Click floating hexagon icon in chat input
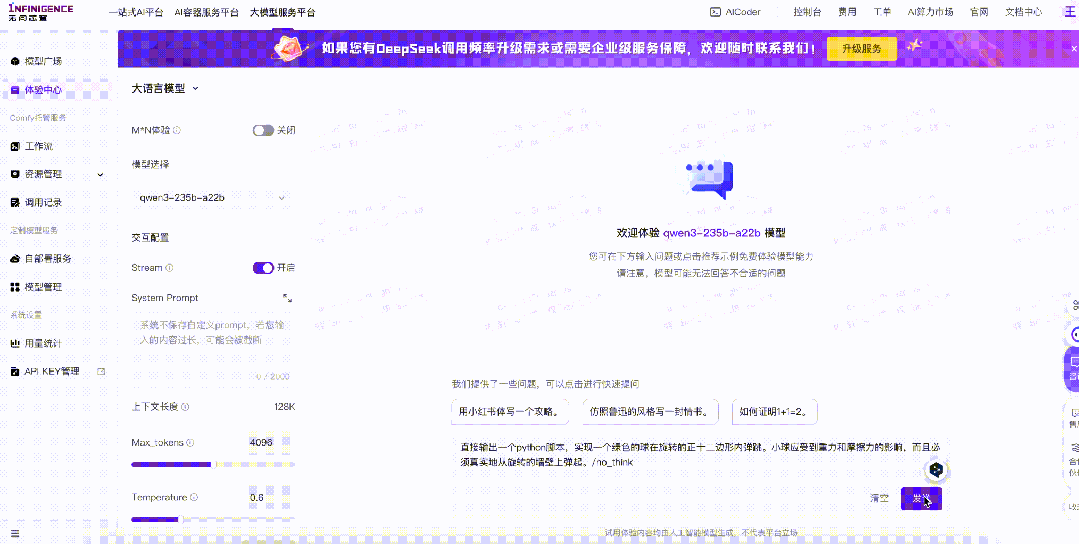Image resolution: width=1079 pixels, height=544 pixels. [x=936, y=470]
